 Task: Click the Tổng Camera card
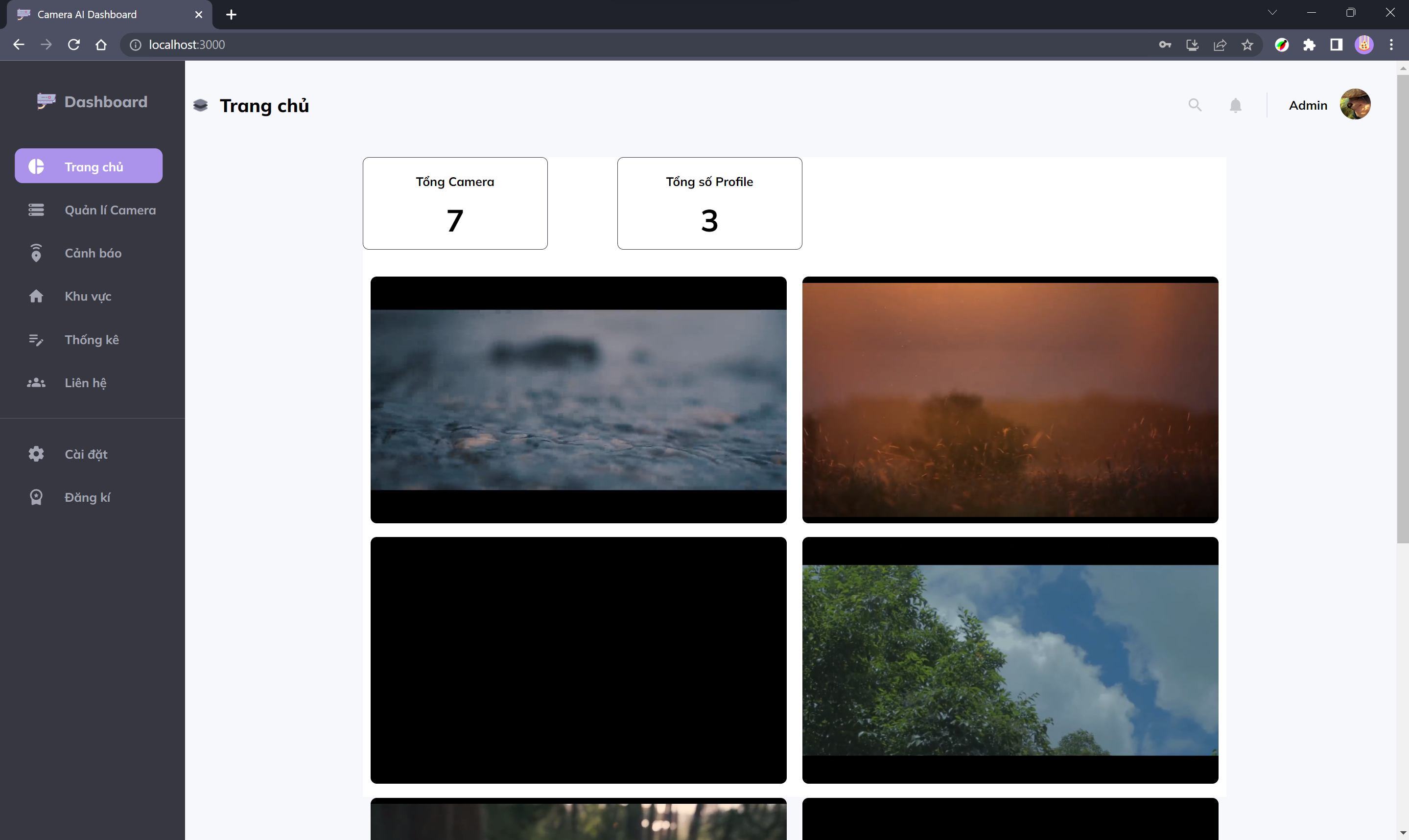pos(454,203)
